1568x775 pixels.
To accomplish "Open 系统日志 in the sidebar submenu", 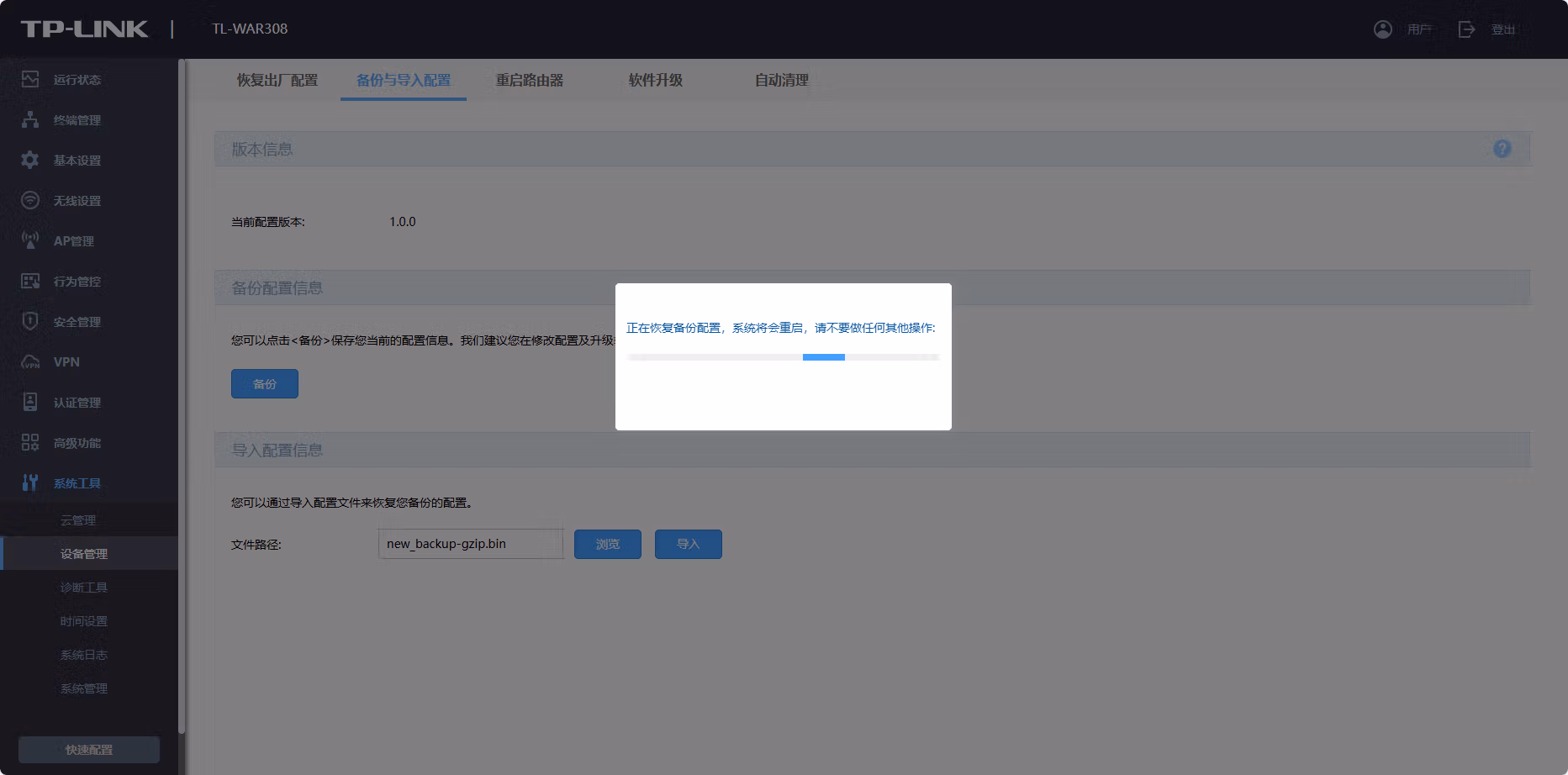I will [x=84, y=655].
